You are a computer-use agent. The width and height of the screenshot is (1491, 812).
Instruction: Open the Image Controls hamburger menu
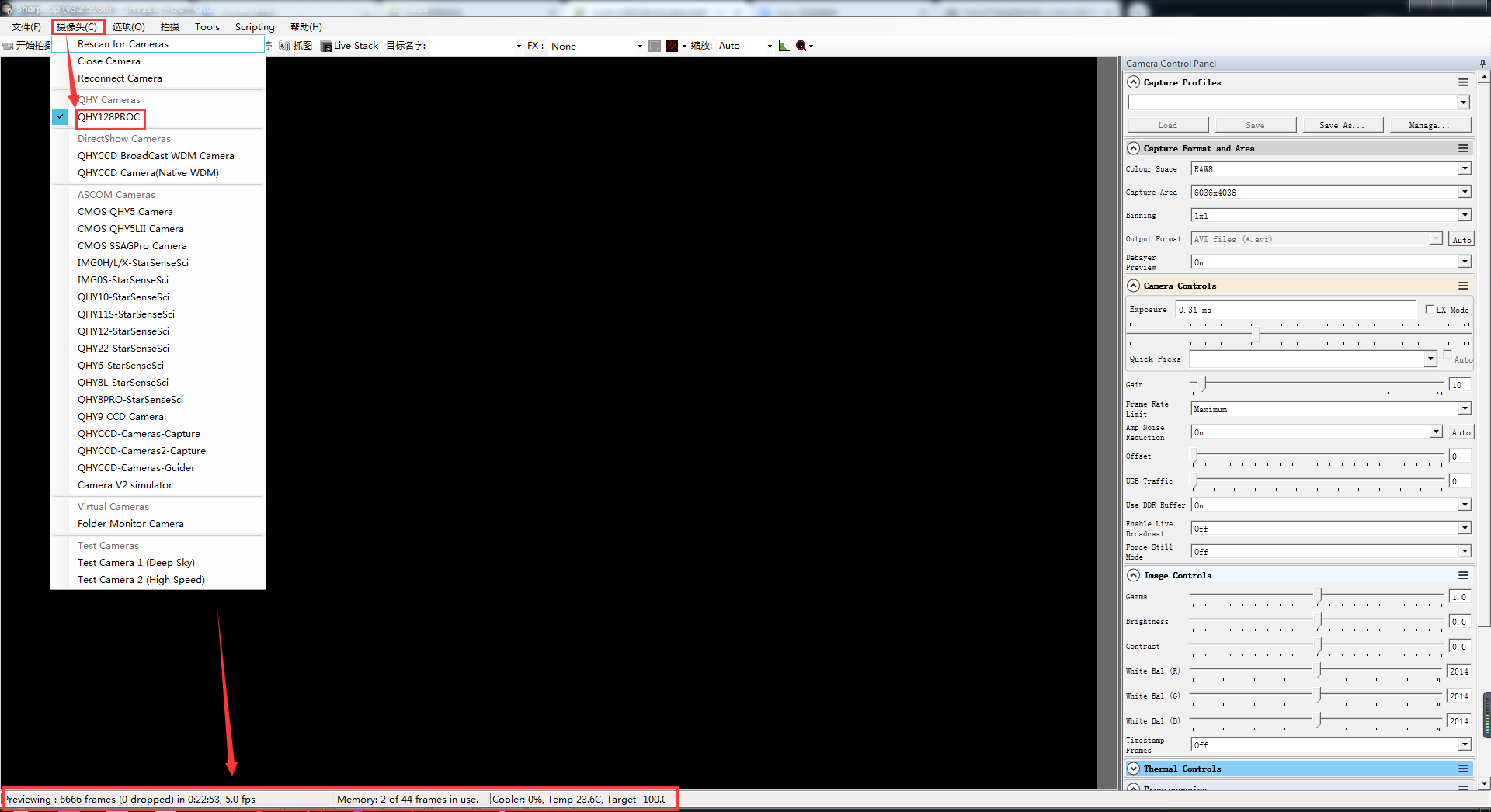click(1463, 575)
